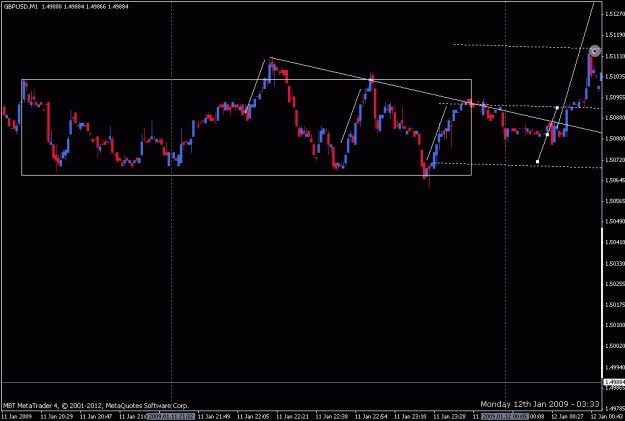The width and height of the screenshot is (625, 421).
Task: Click the 1.51190 price axis label
Action: pyautogui.click(x=614, y=35)
